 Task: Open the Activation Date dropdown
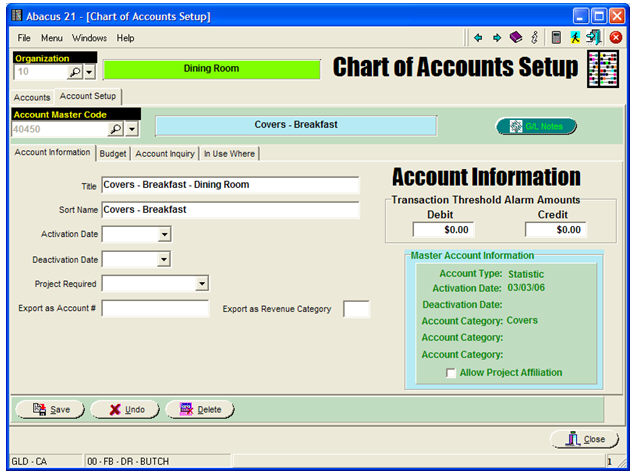click(164, 234)
